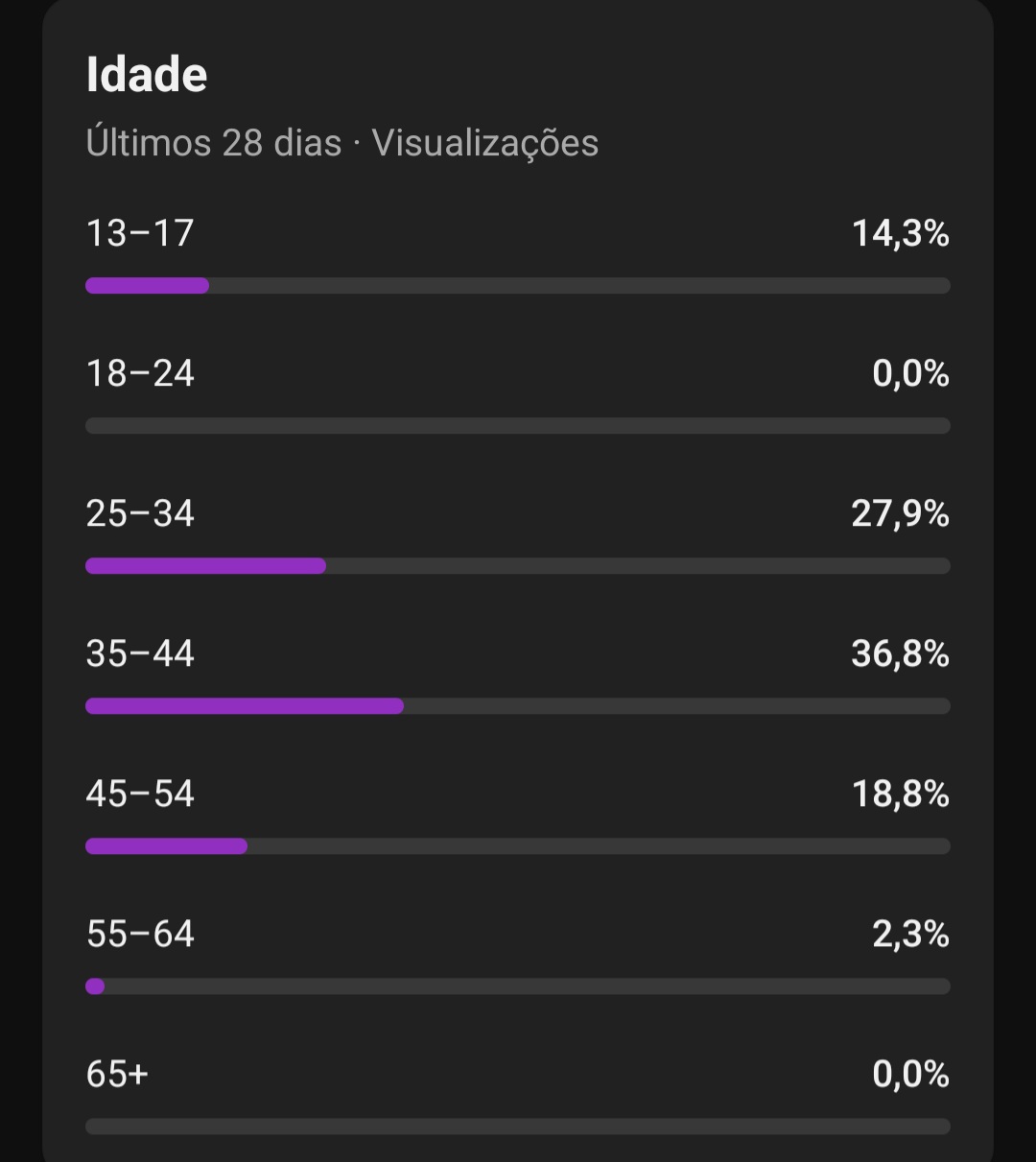Click the 14,3% percentage value
Image resolution: width=1036 pixels, height=1162 pixels.
click(x=901, y=233)
